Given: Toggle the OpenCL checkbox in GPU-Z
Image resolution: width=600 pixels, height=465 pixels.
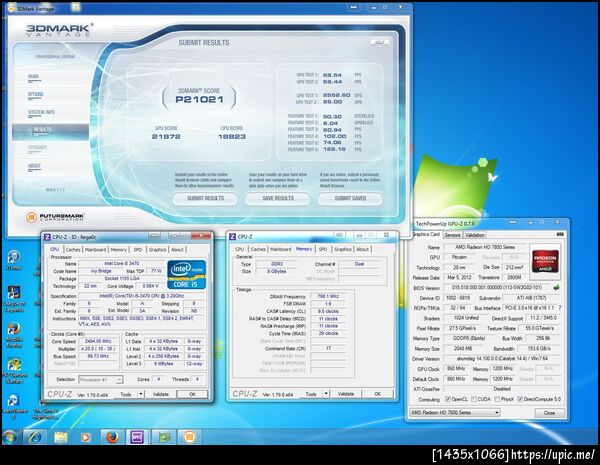Looking at the screenshot, I should click(x=448, y=399).
